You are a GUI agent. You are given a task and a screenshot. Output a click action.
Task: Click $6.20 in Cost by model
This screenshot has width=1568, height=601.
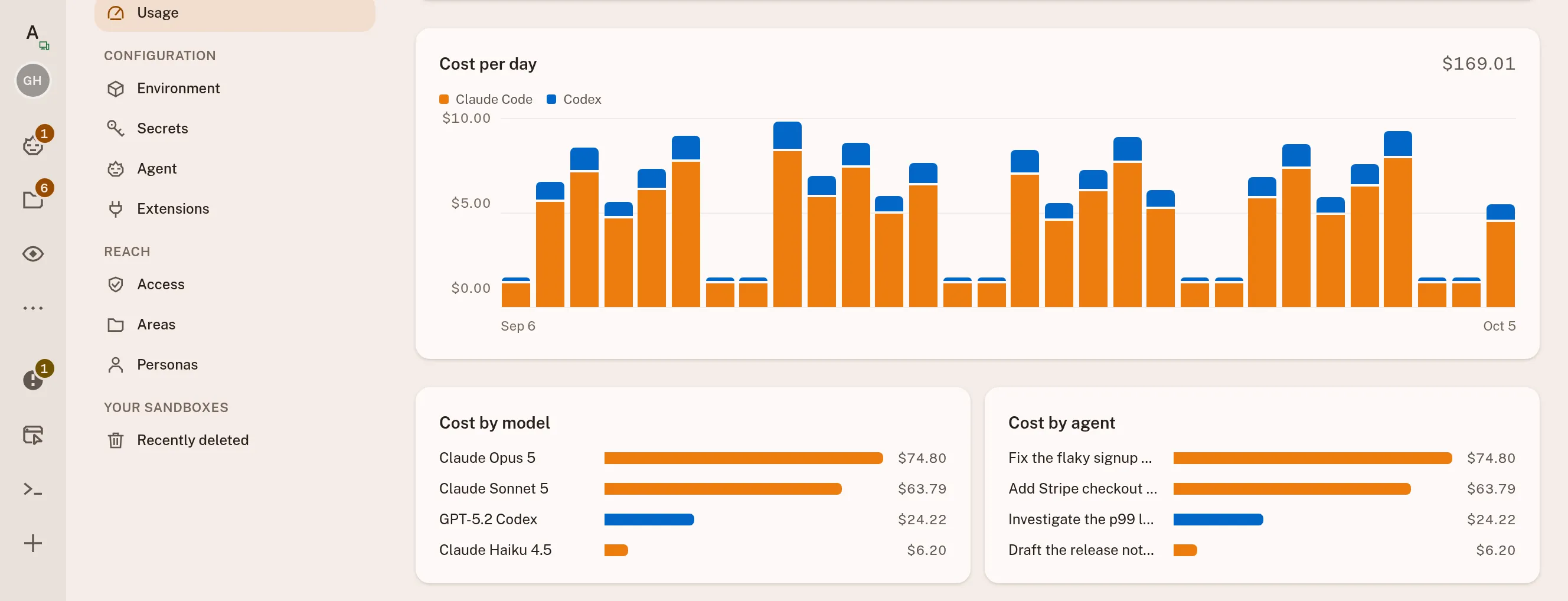pyautogui.click(x=926, y=550)
